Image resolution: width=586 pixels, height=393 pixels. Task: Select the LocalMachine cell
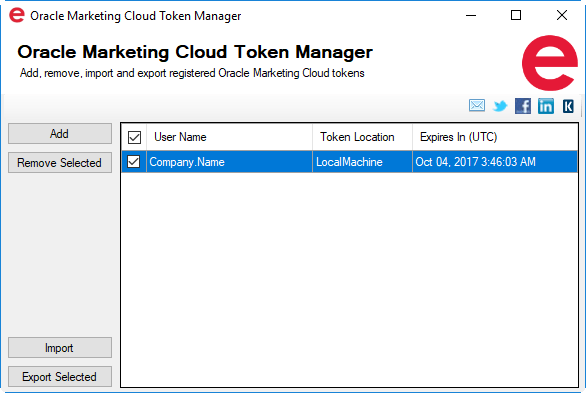point(363,162)
